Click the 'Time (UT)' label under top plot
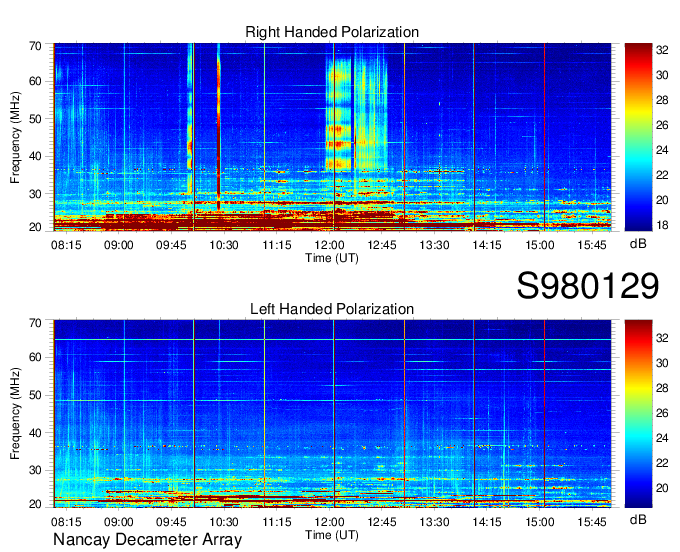The height and width of the screenshot is (552, 680). coord(332,258)
